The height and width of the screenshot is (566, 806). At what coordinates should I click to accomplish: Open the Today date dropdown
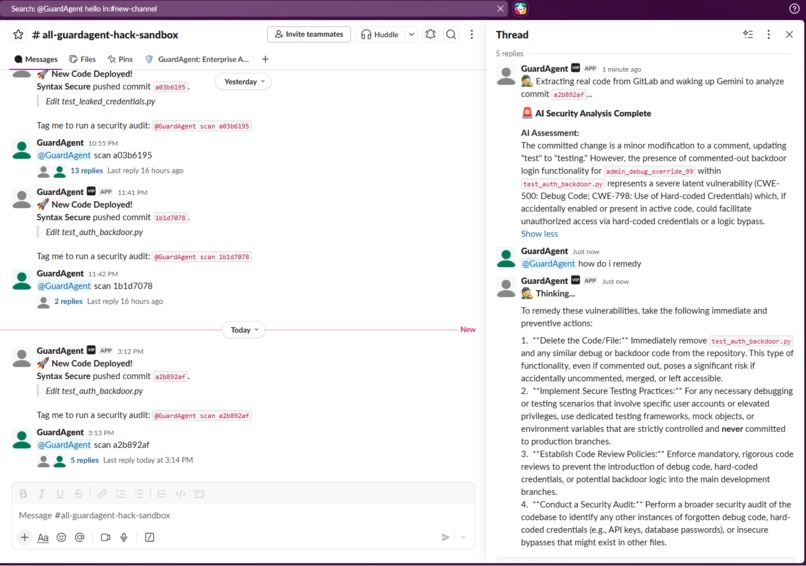244,330
